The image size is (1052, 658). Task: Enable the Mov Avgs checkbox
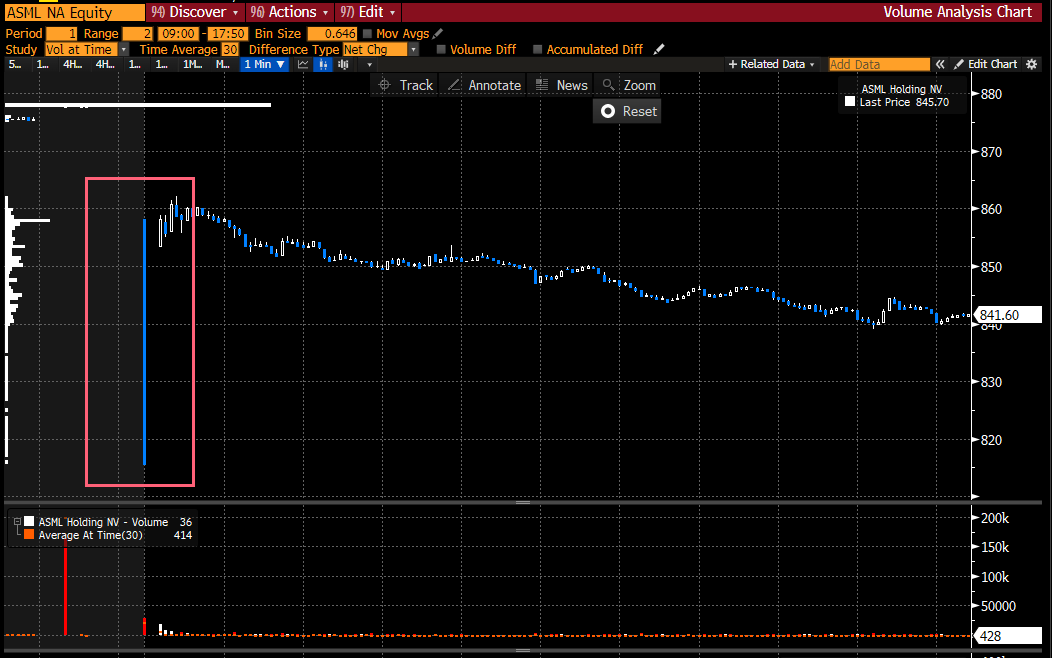point(367,34)
